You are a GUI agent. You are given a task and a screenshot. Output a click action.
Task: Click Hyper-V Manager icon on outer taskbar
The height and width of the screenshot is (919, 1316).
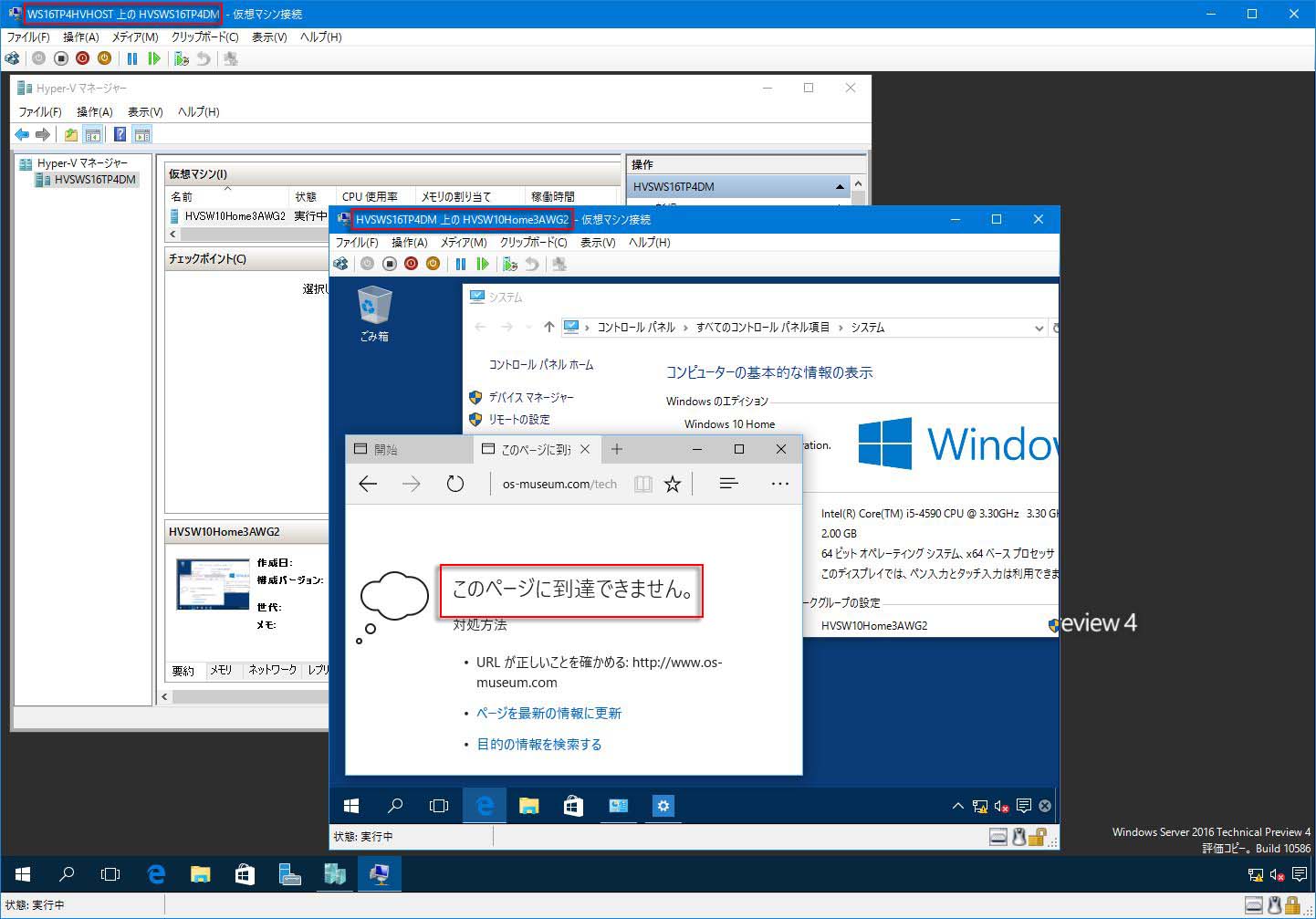[x=335, y=874]
